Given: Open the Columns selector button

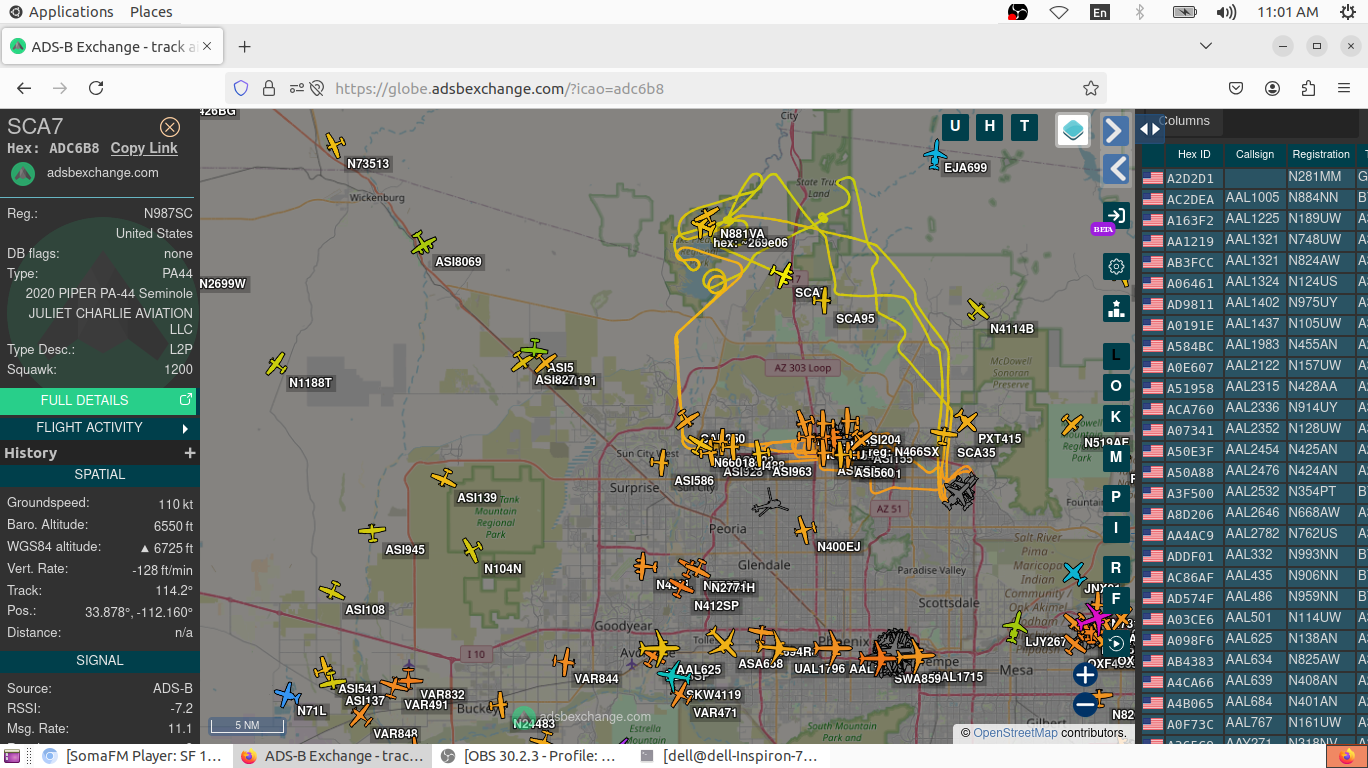Looking at the screenshot, I should 1184,121.
